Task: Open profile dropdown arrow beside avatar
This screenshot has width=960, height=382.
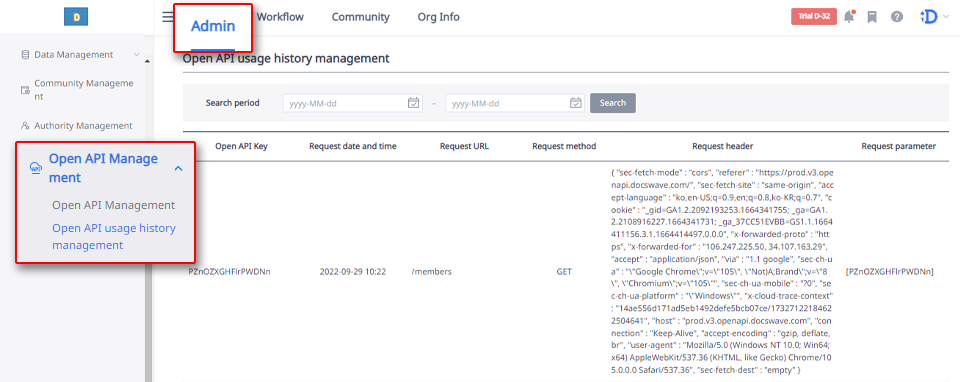Action: pyautogui.click(x=947, y=18)
